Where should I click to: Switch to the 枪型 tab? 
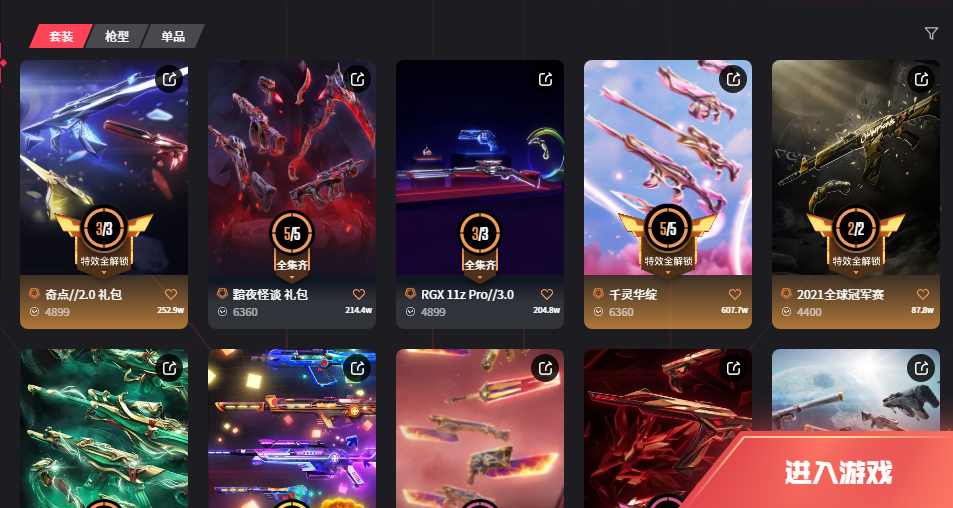coord(117,36)
